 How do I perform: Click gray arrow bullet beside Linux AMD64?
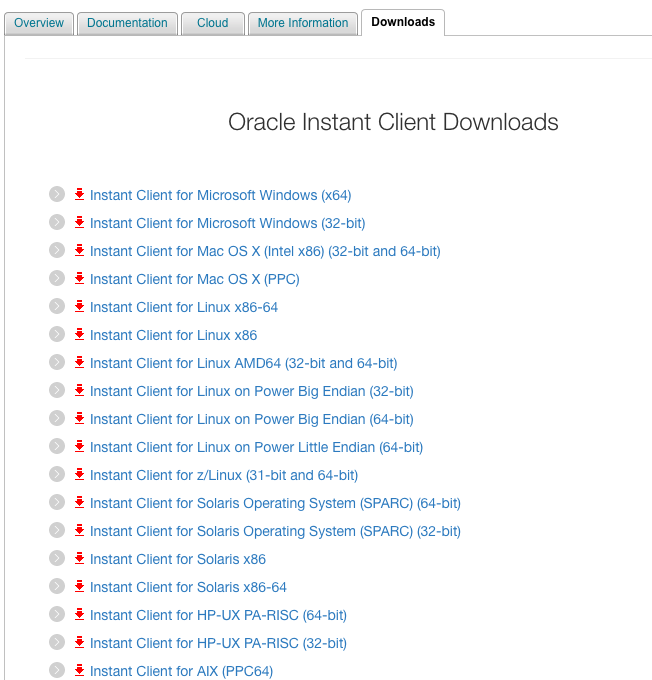coord(57,362)
